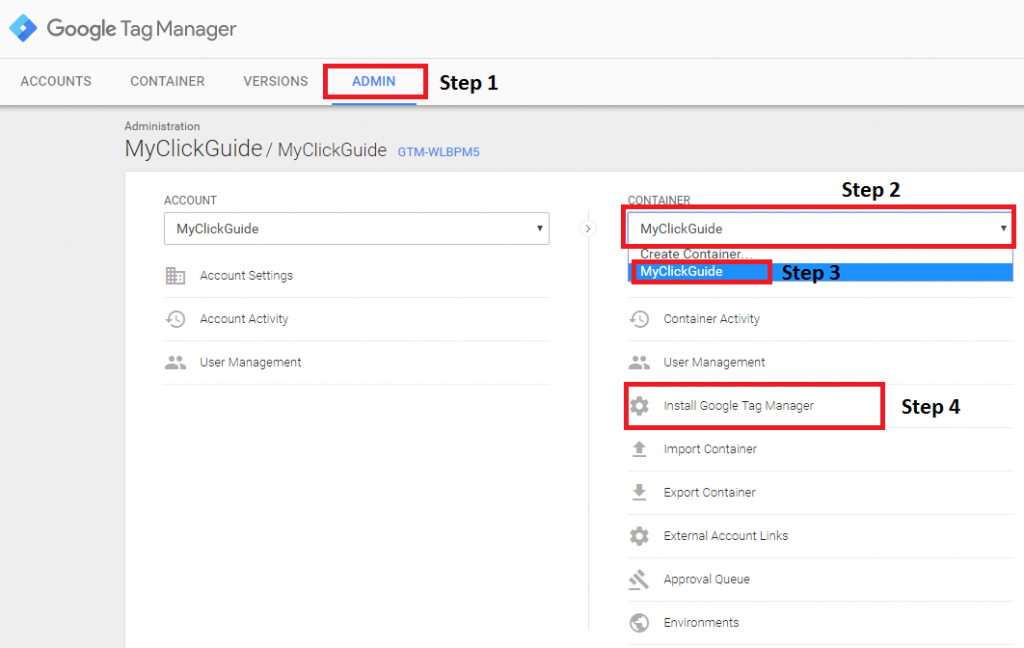Screen dimensions: 1024x648
Task: Click the container User Management people icon
Action: tap(639, 363)
